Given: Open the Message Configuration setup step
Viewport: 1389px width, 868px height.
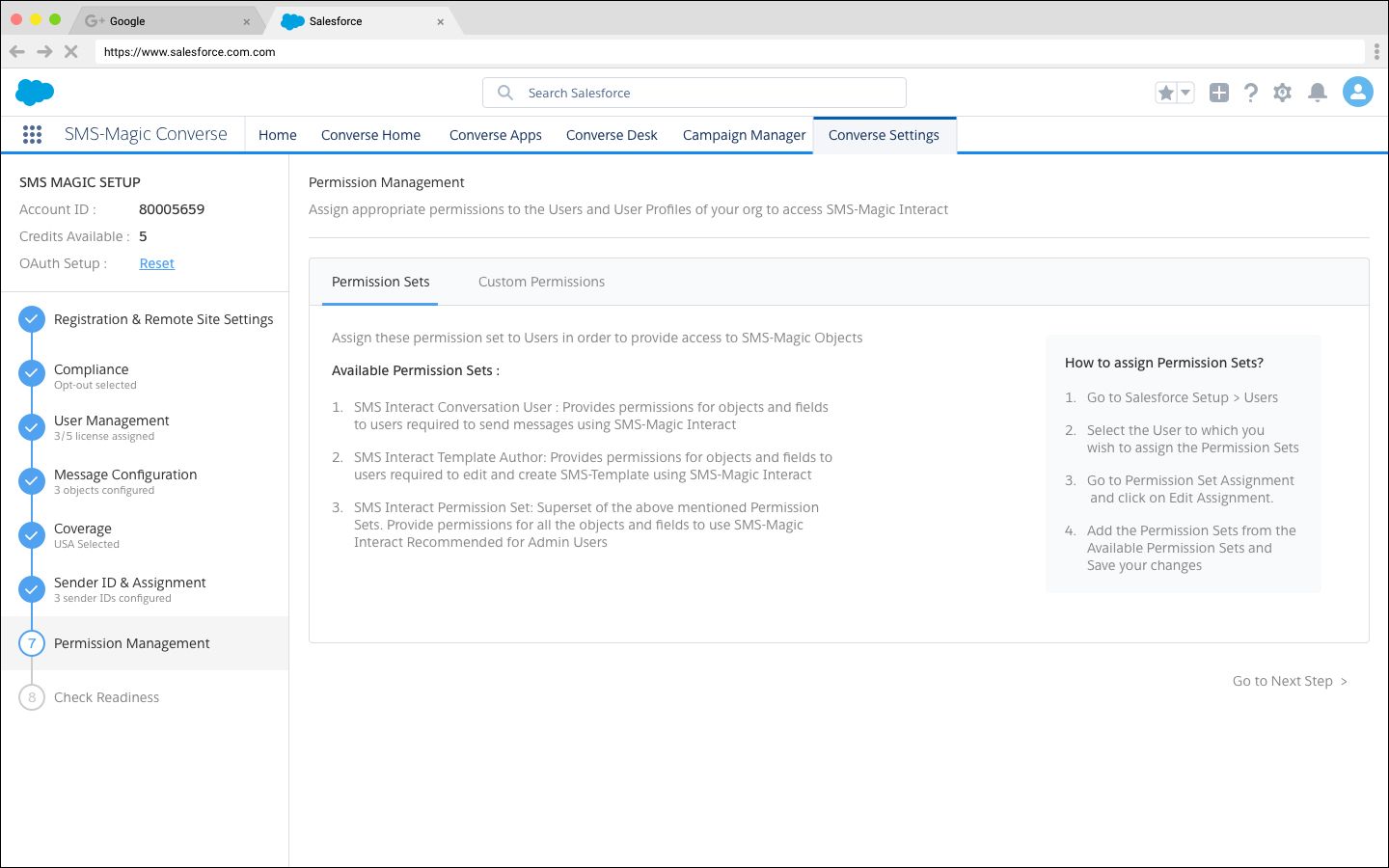Looking at the screenshot, I should pos(125,475).
